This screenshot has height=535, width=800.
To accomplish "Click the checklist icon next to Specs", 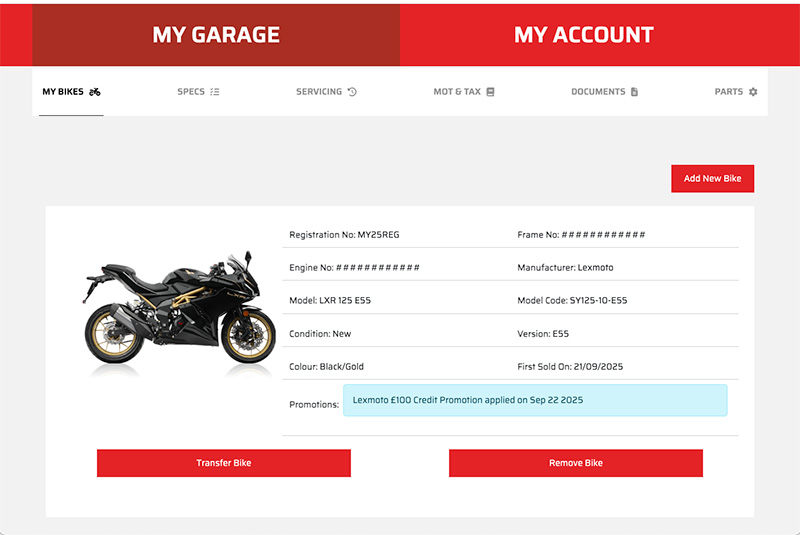I will pyautogui.click(x=215, y=92).
